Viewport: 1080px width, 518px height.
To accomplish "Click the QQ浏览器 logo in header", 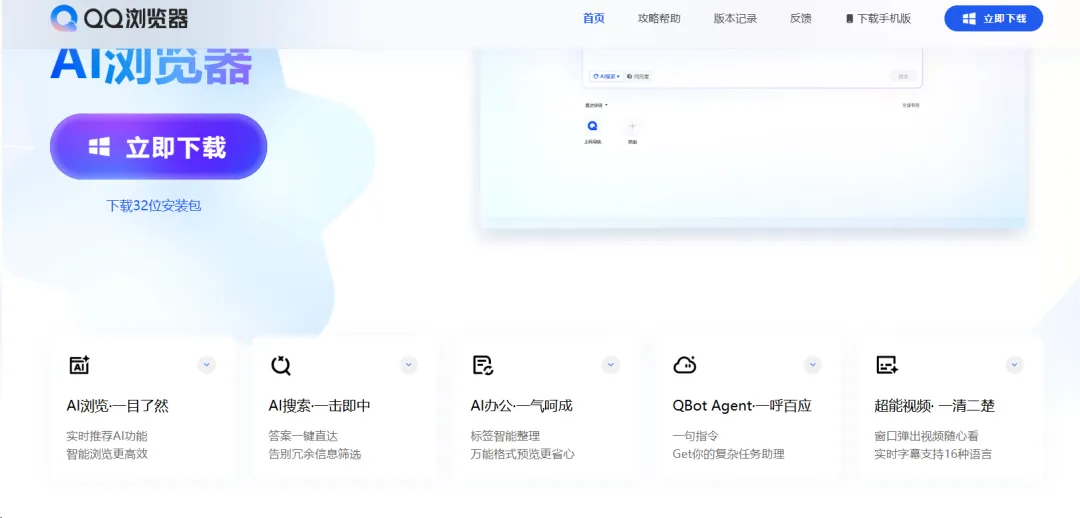I will (x=119, y=18).
